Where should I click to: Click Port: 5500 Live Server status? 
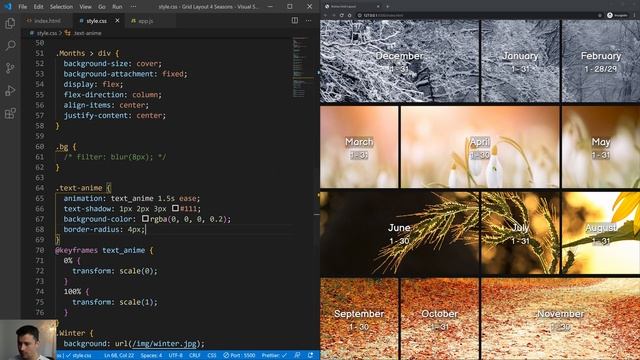(x=239, y=355)
